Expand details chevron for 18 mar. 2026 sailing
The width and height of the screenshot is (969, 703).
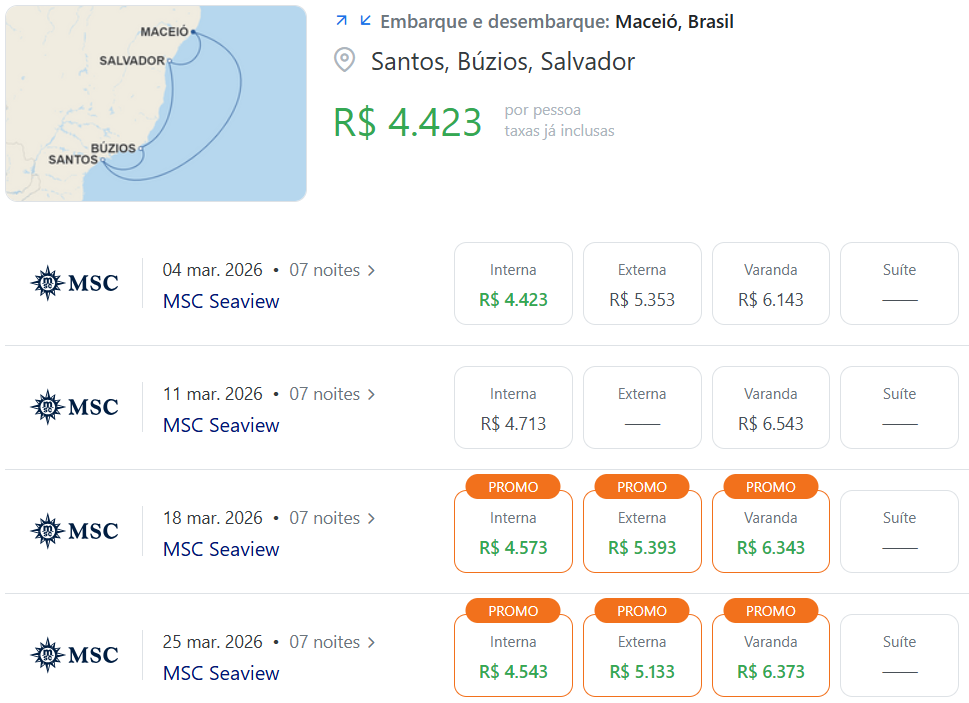click(371, 518)
